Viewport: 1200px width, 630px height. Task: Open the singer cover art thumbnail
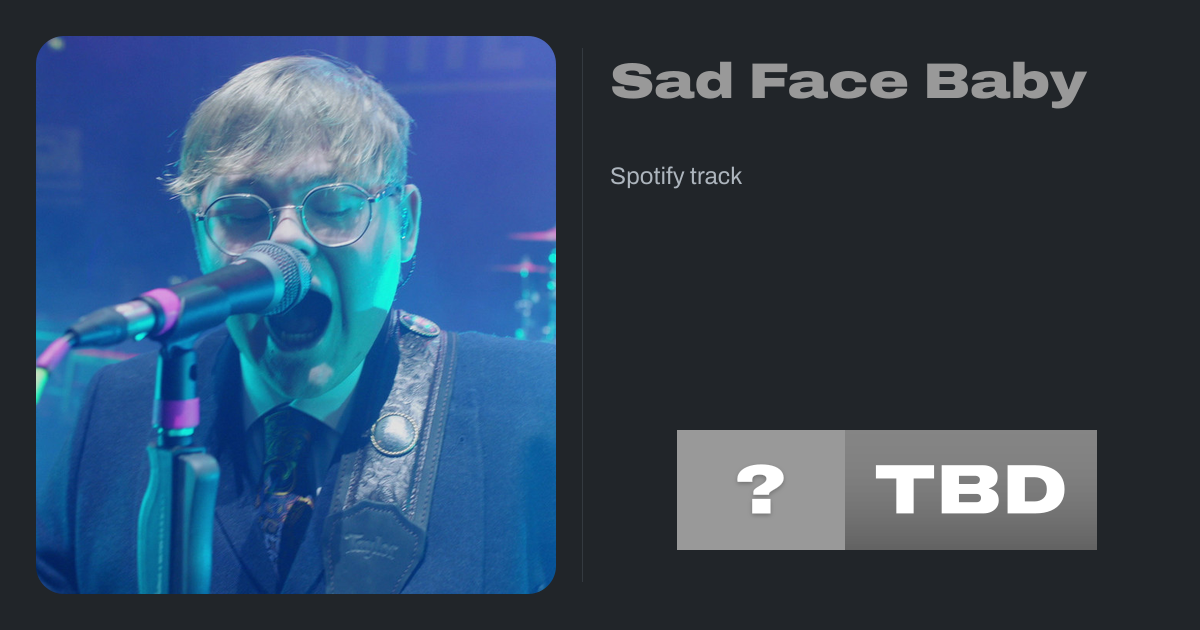point(296,315)
